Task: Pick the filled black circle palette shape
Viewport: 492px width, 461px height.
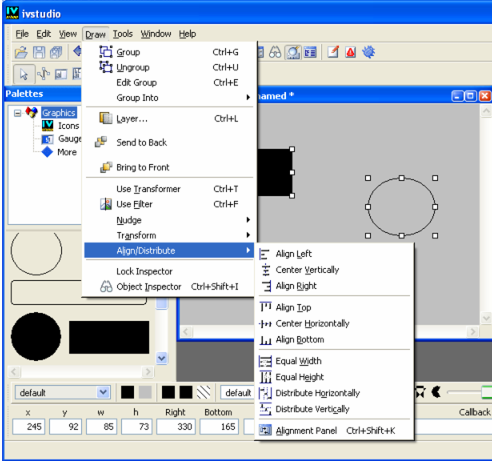Action: [36, 336]
